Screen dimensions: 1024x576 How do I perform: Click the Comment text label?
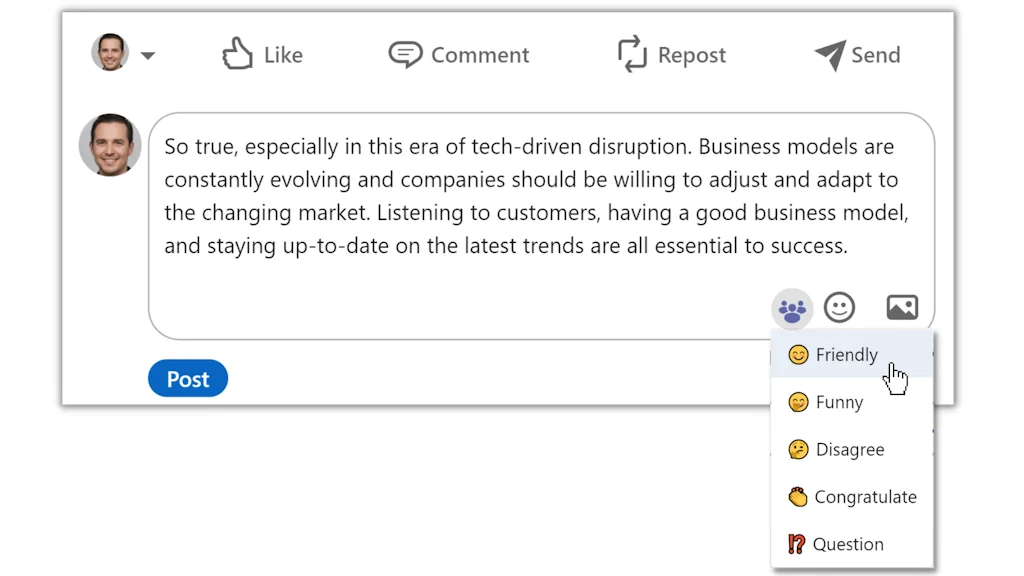[x=480, y=55]
